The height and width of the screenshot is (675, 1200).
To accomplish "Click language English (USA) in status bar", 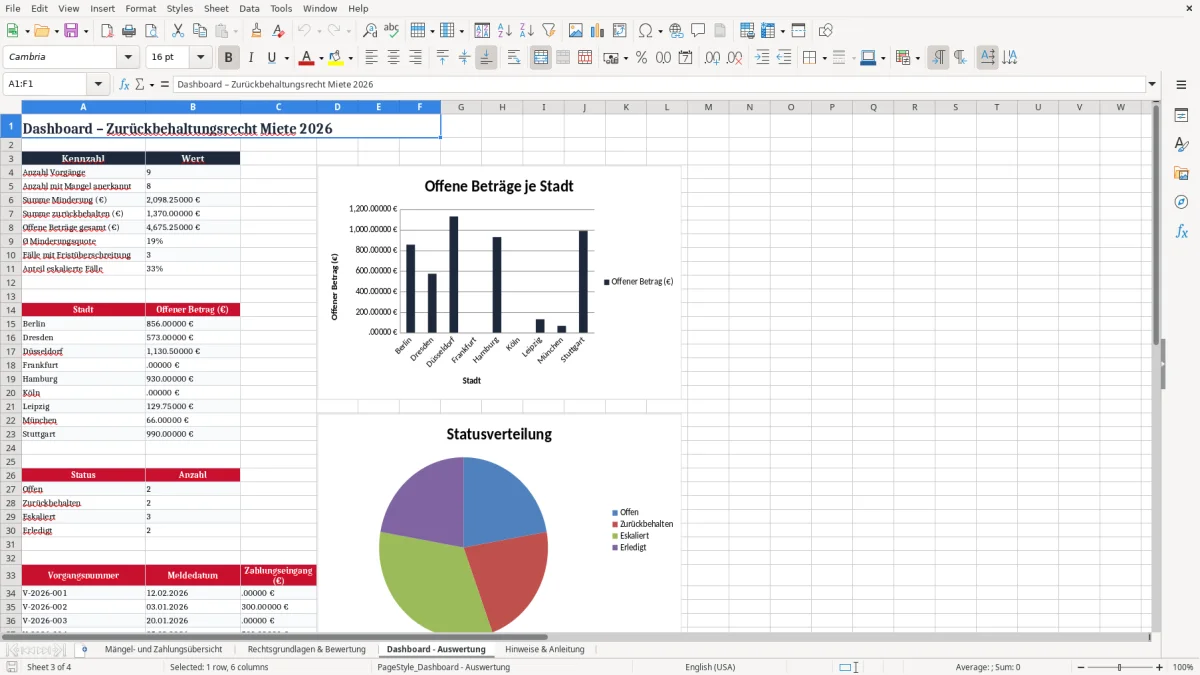I will click(x=709, y=667).
